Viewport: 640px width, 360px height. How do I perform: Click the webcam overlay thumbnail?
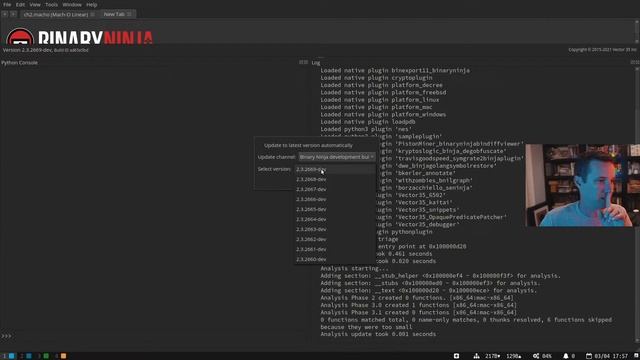click(582, 185)
